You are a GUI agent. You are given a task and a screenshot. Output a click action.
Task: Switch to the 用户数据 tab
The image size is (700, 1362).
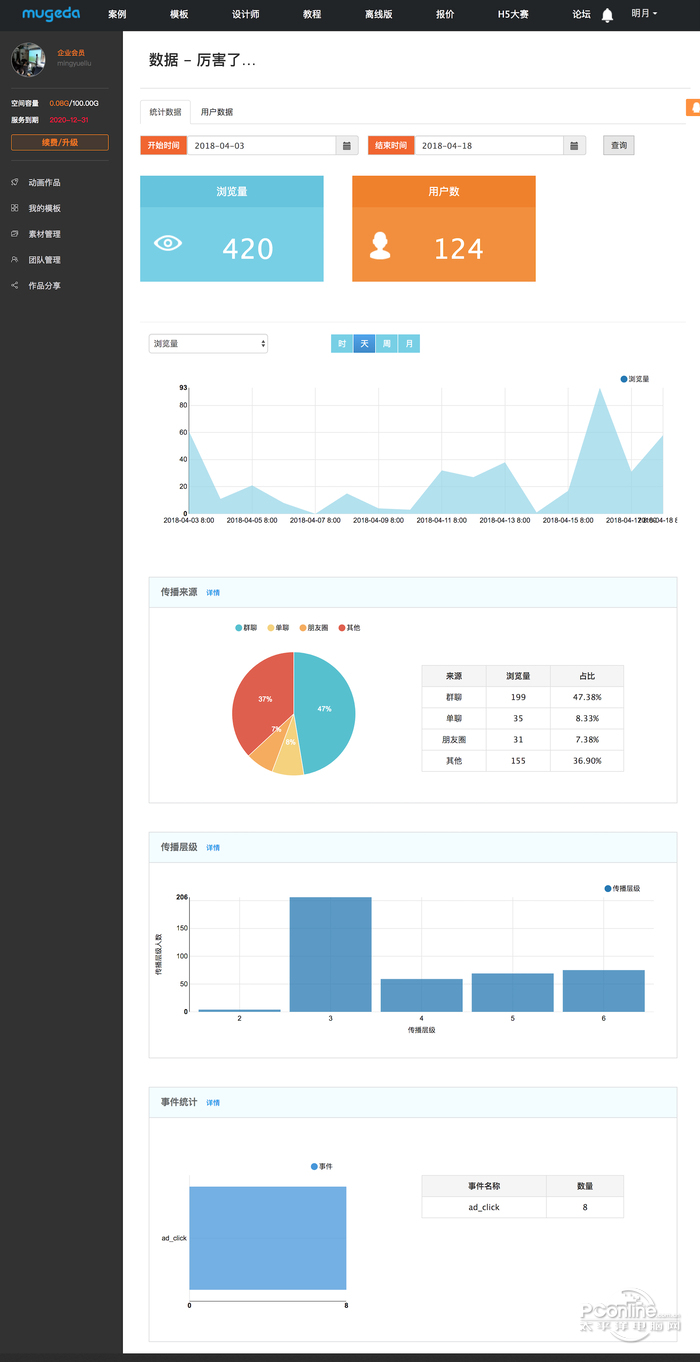217,112
